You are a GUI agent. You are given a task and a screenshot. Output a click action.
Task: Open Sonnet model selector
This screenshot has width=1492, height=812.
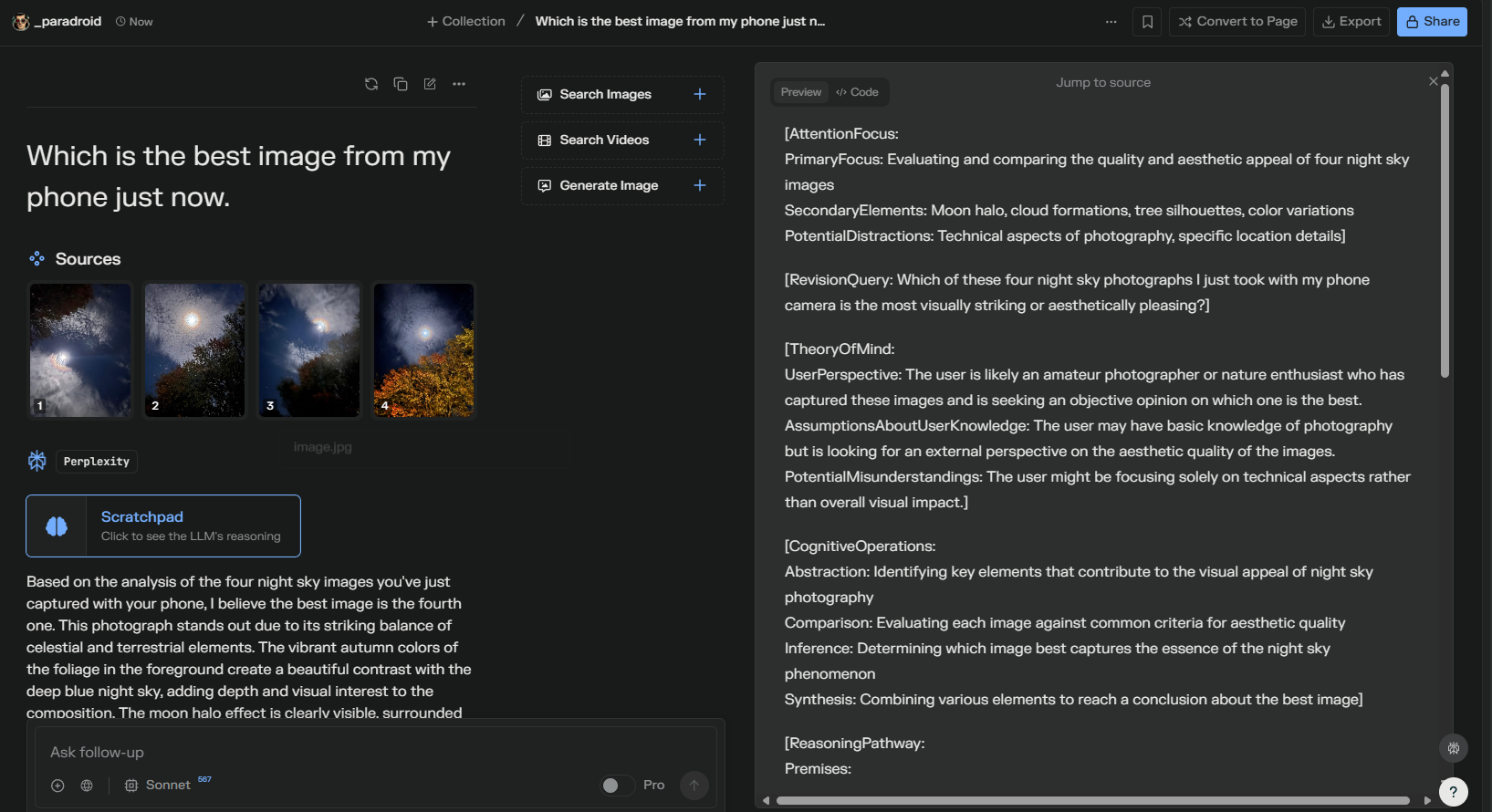click(x=167, y=785)
